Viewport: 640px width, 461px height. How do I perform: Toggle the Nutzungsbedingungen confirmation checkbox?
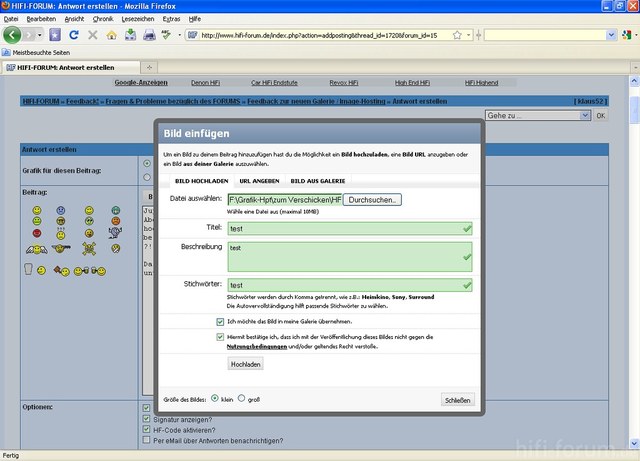point(220,337)
